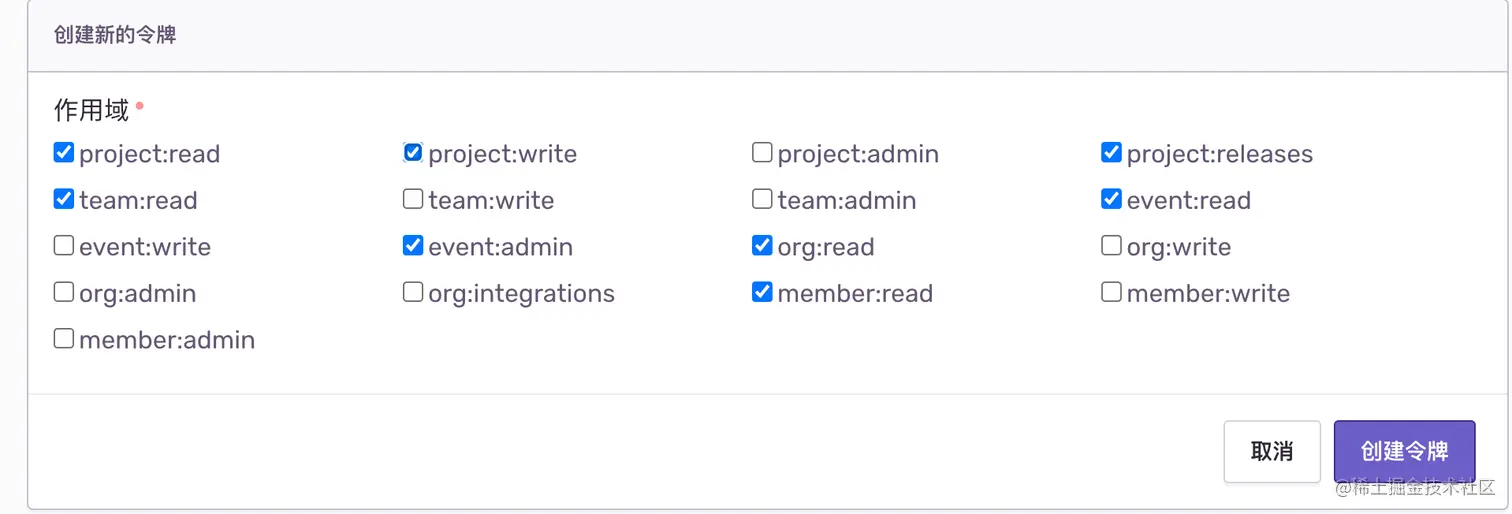Image resolution: width=1512 pixels, height=514 pixels.
Task: Turn off the org:read checkbox
Action: tap(762, 246)
